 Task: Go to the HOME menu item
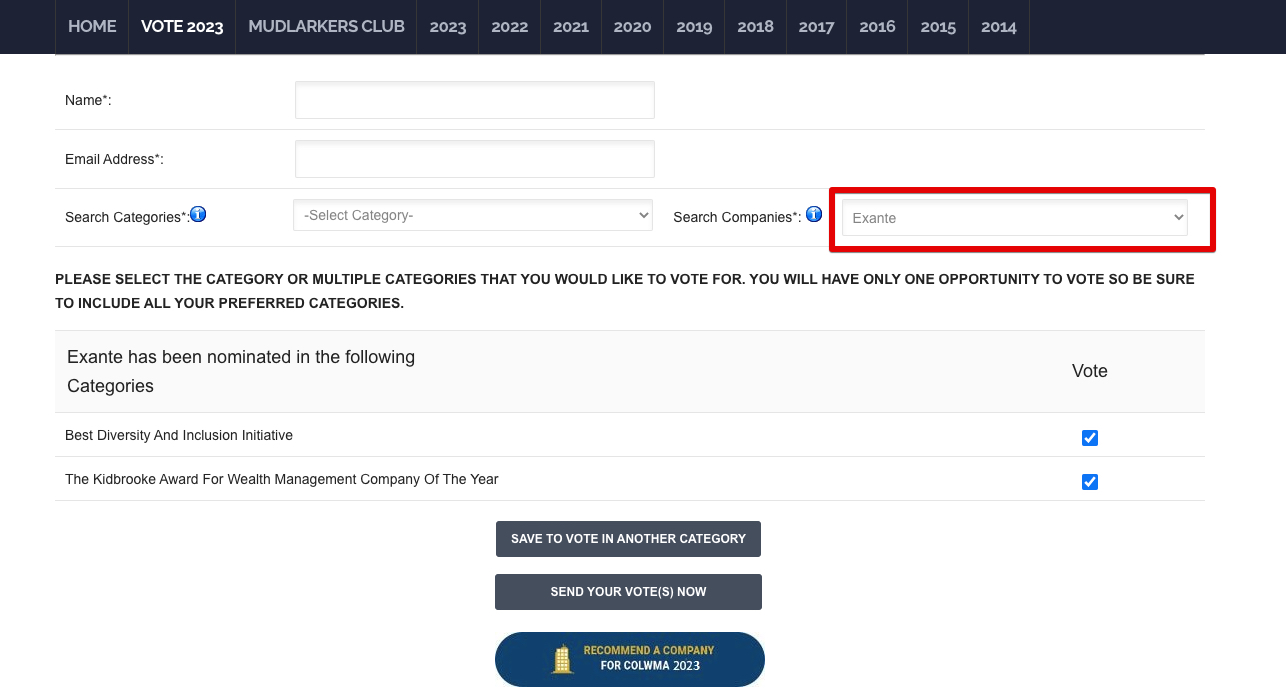[92, 27]
